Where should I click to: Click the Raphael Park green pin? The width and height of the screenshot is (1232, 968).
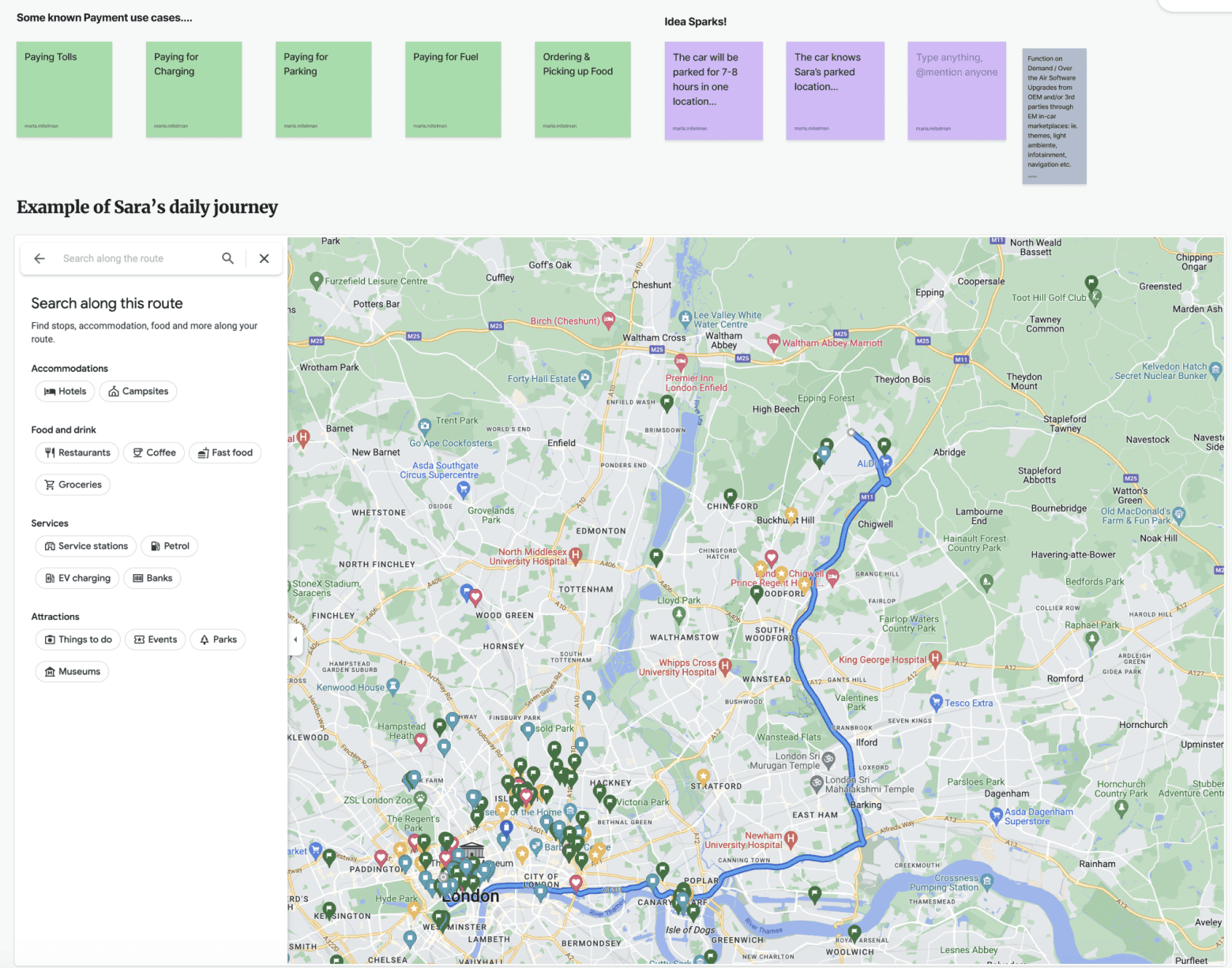(1092, 640)
